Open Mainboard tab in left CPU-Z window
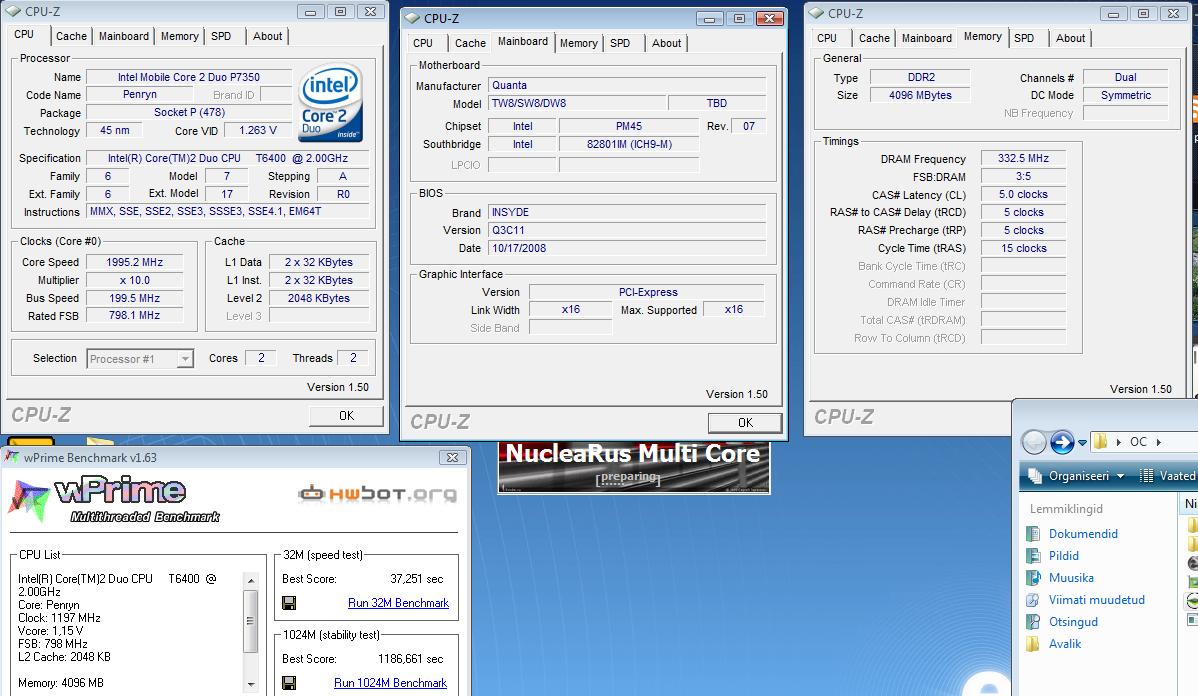Viewport: 1198px width, 696px height. pyautogui.click(x=124, y=36)
